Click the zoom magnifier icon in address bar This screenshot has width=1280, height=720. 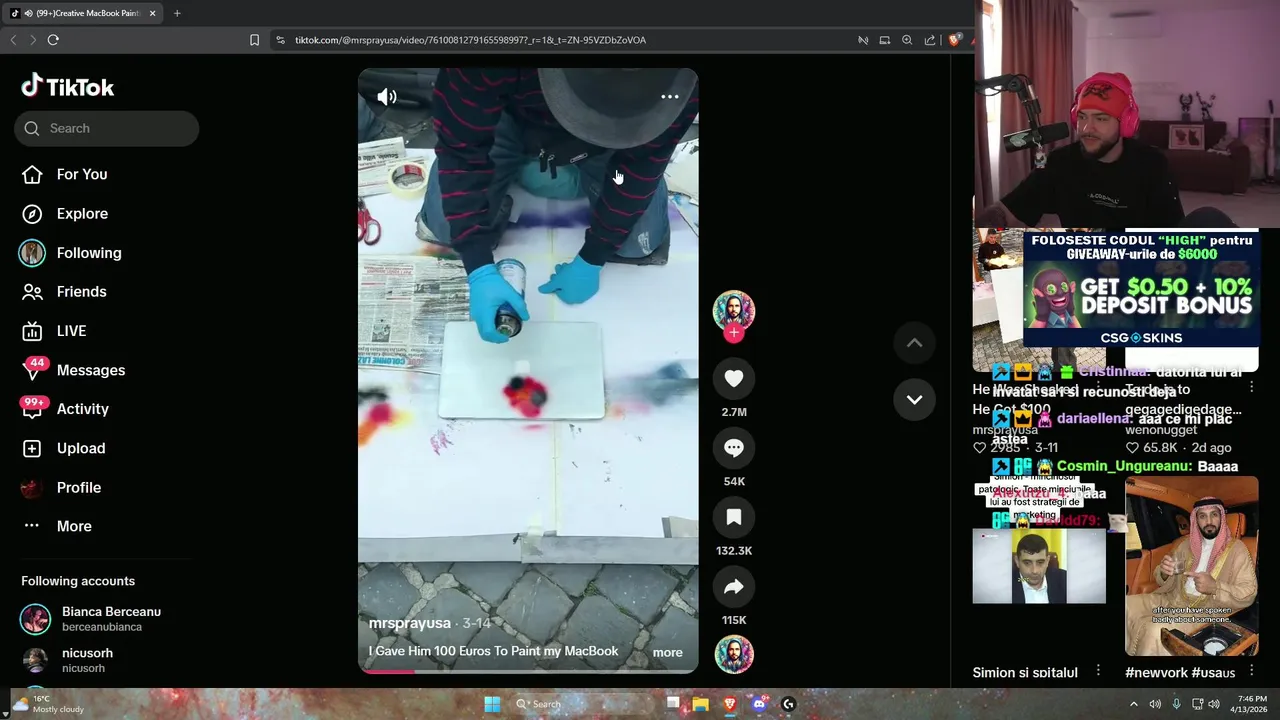(907, 40)
